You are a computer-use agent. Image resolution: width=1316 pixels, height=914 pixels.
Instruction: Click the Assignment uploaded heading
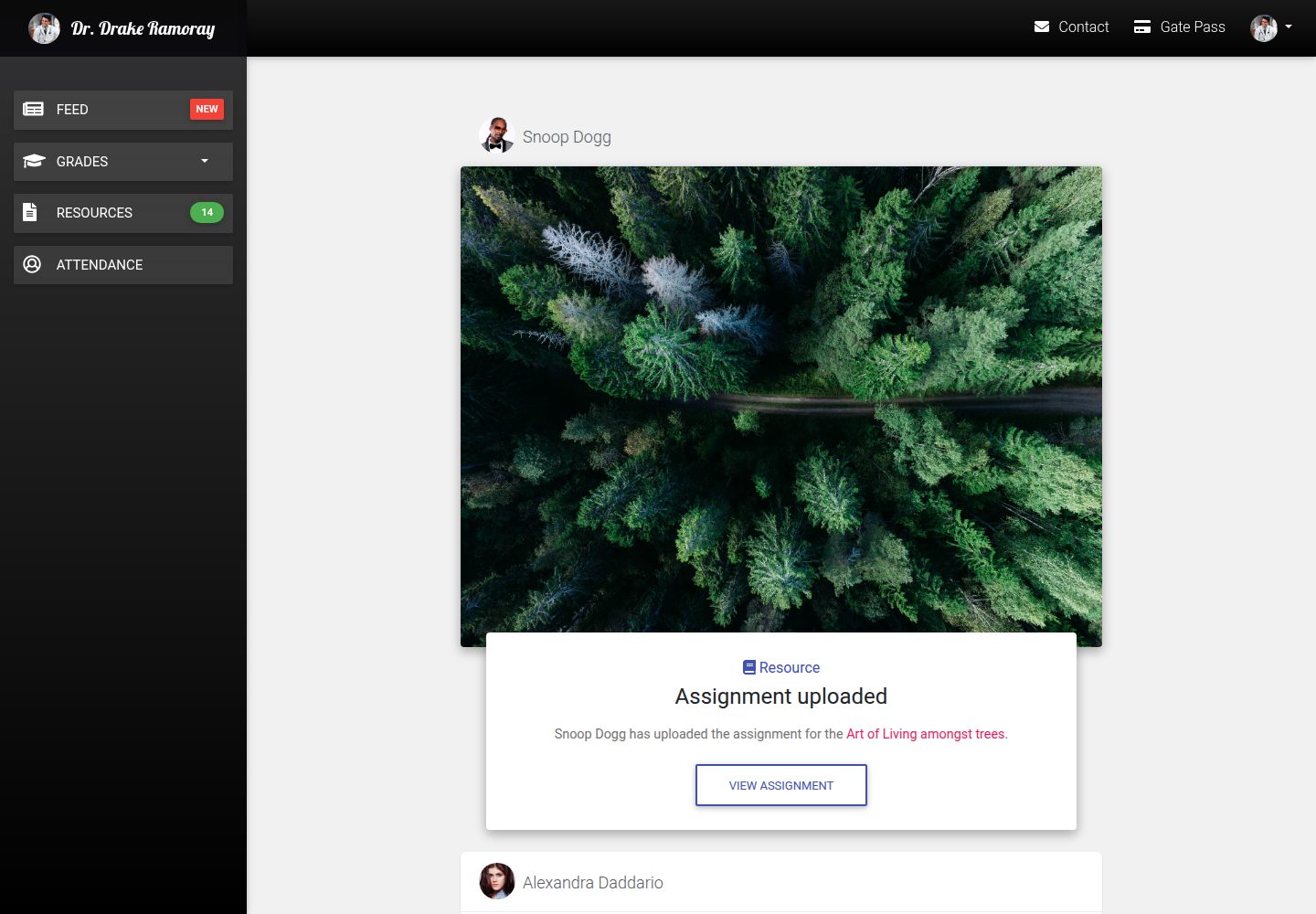coord(781,696)
